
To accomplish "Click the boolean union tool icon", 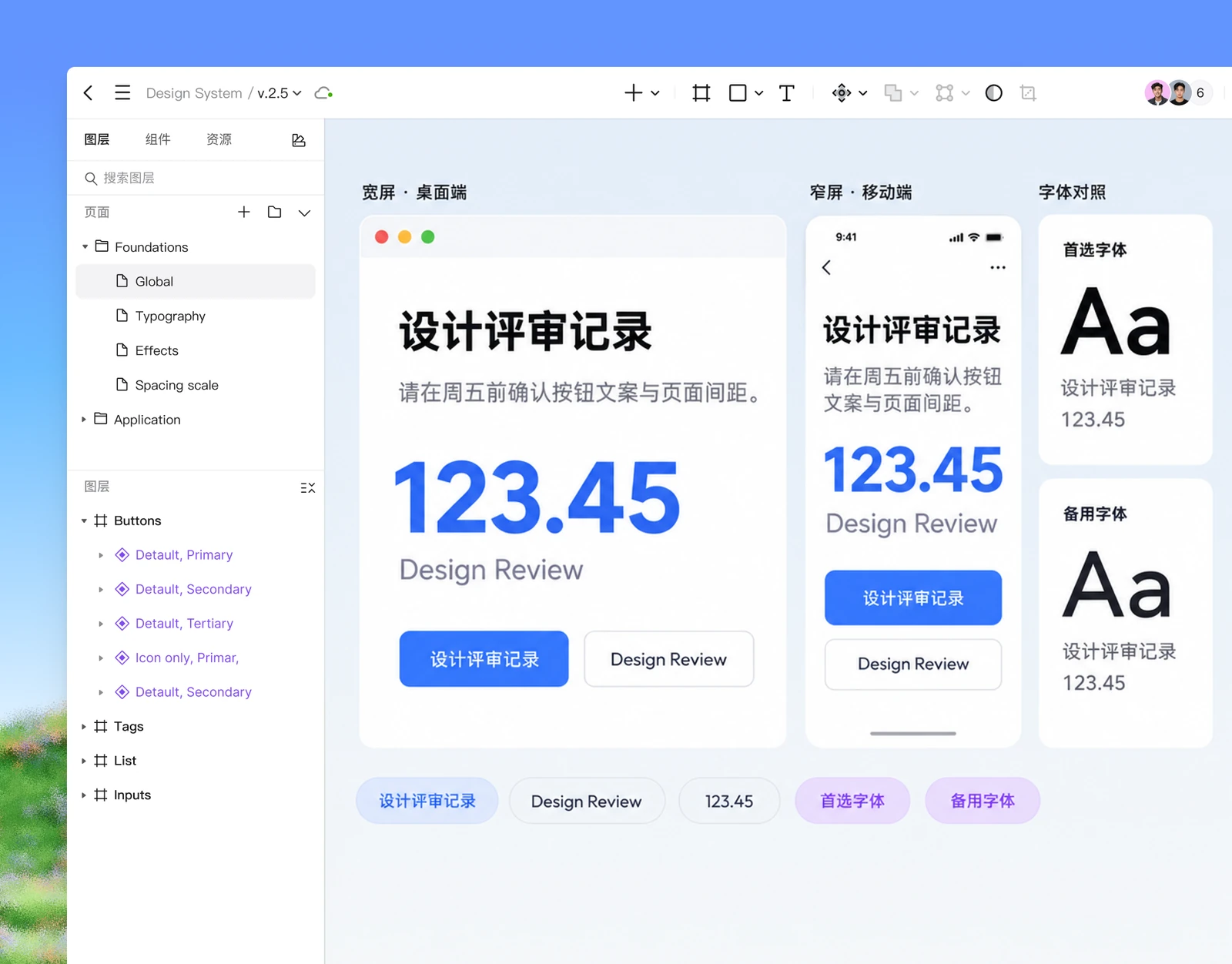I will [893, 93].
